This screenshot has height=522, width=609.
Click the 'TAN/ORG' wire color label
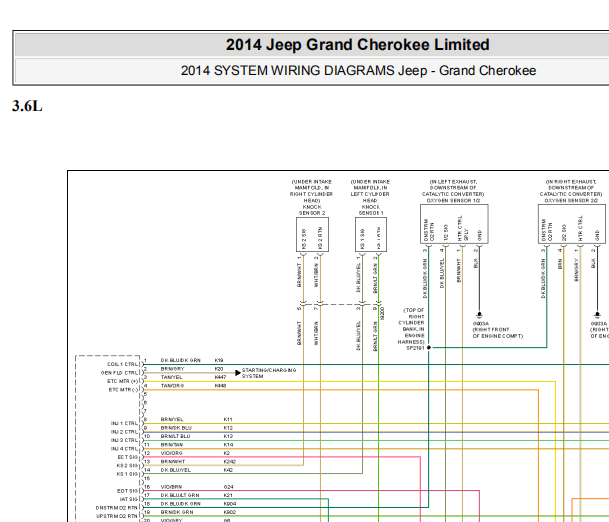pos(172,386)
